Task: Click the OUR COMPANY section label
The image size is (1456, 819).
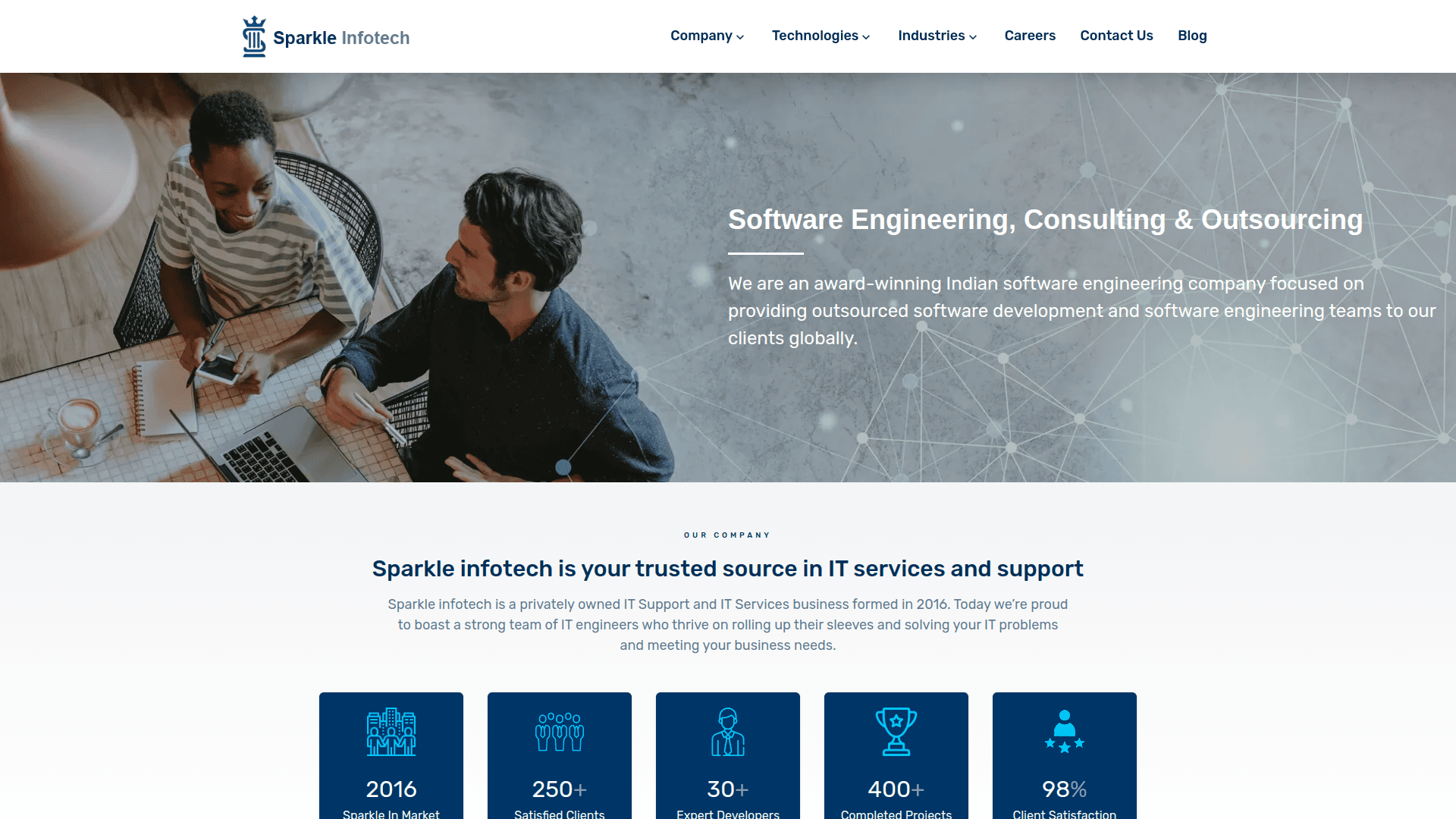Action: 728,535
